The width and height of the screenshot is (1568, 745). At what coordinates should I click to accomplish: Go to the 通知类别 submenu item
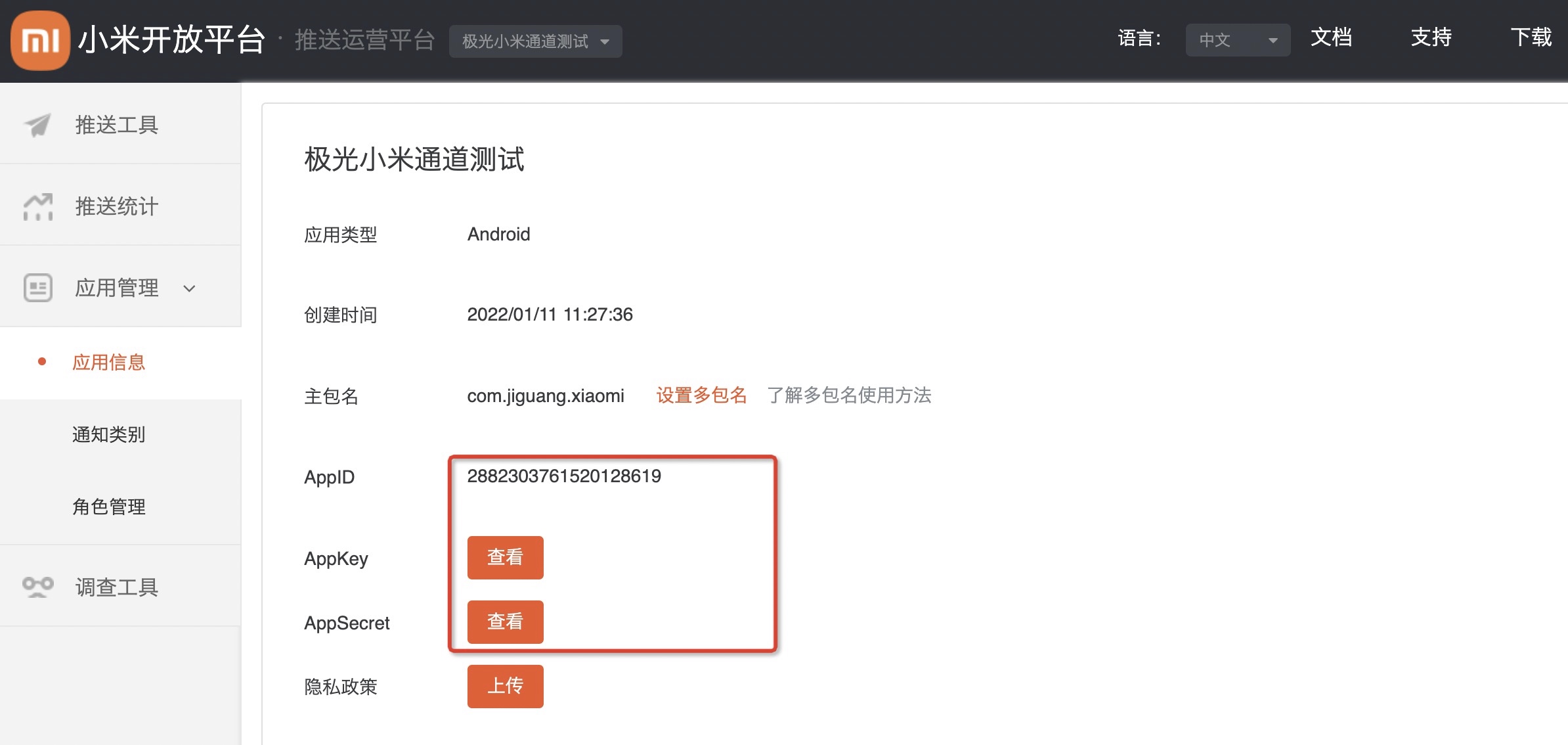tap(108, 435)
